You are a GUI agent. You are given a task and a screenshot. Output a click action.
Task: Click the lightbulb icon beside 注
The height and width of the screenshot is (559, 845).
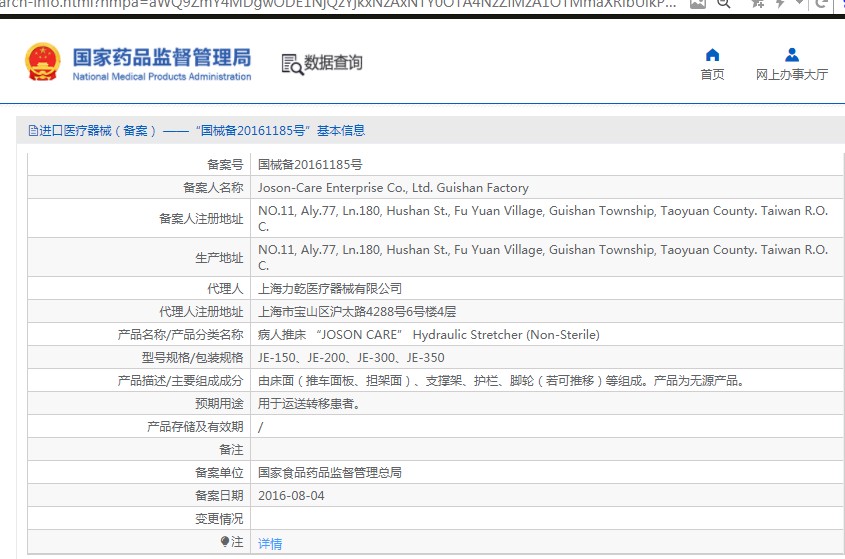[x=225, y=541]
